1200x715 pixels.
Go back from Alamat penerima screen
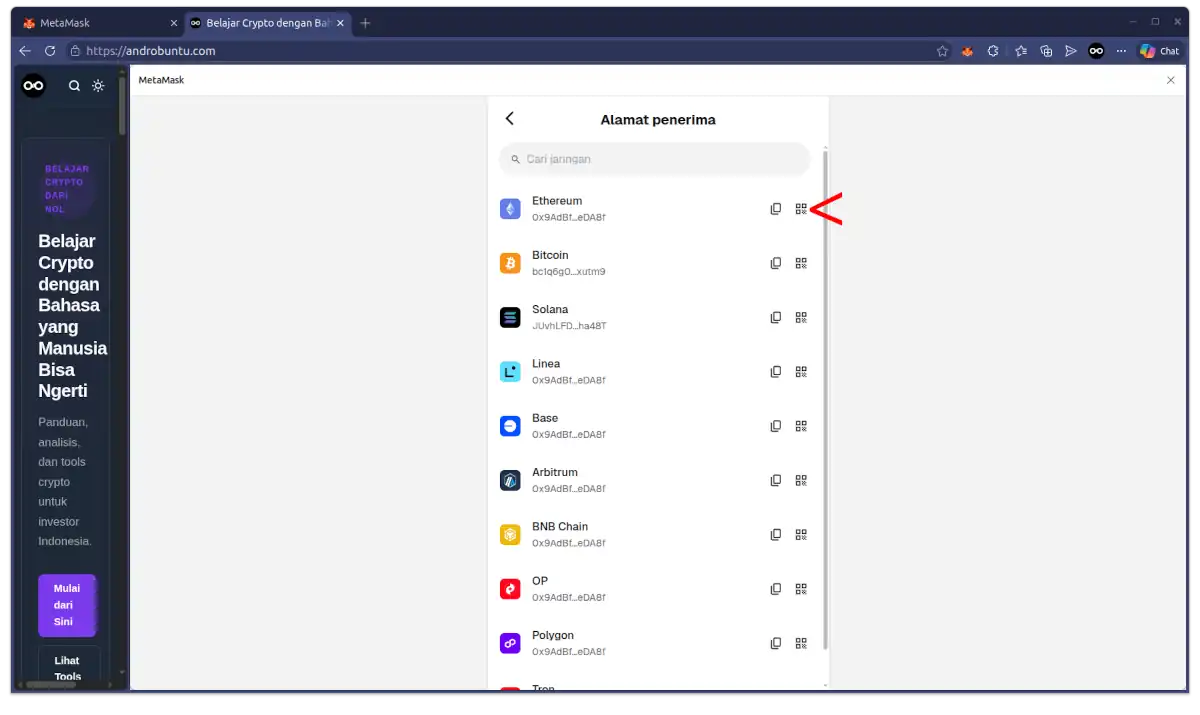509,118
